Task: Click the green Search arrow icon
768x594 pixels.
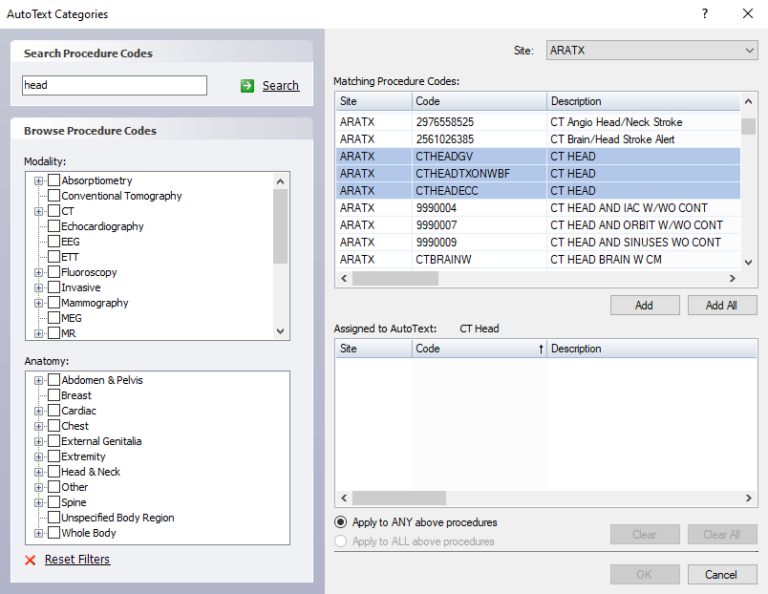Action: coord(247,86)
